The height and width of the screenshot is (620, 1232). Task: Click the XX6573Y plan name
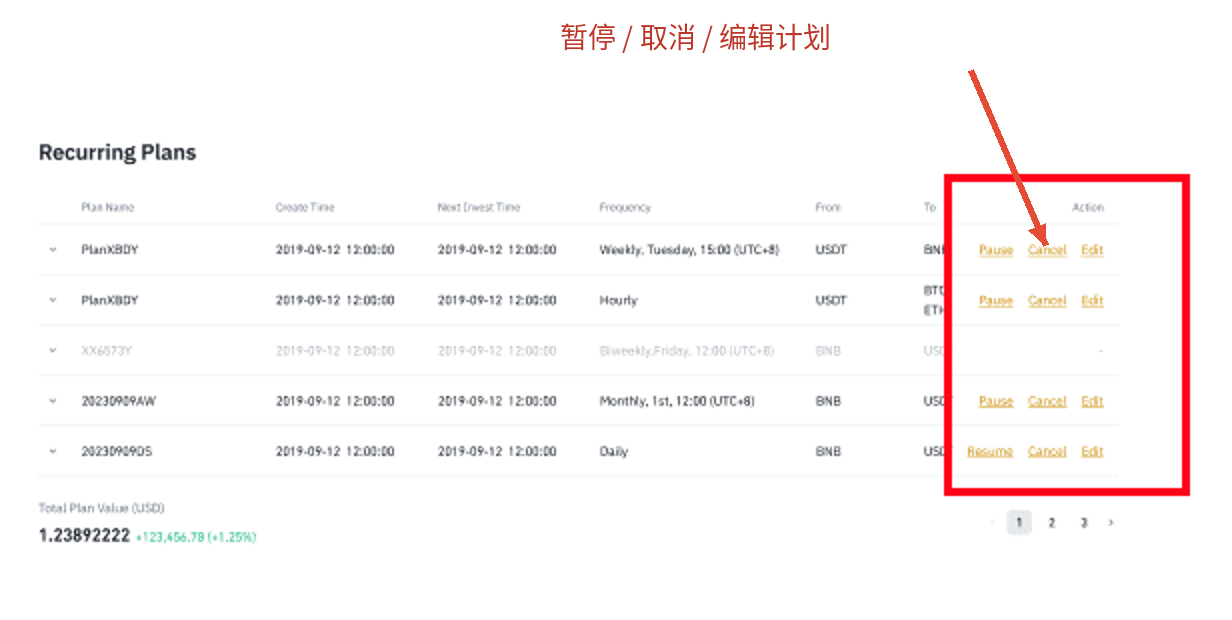pos(108,350)
